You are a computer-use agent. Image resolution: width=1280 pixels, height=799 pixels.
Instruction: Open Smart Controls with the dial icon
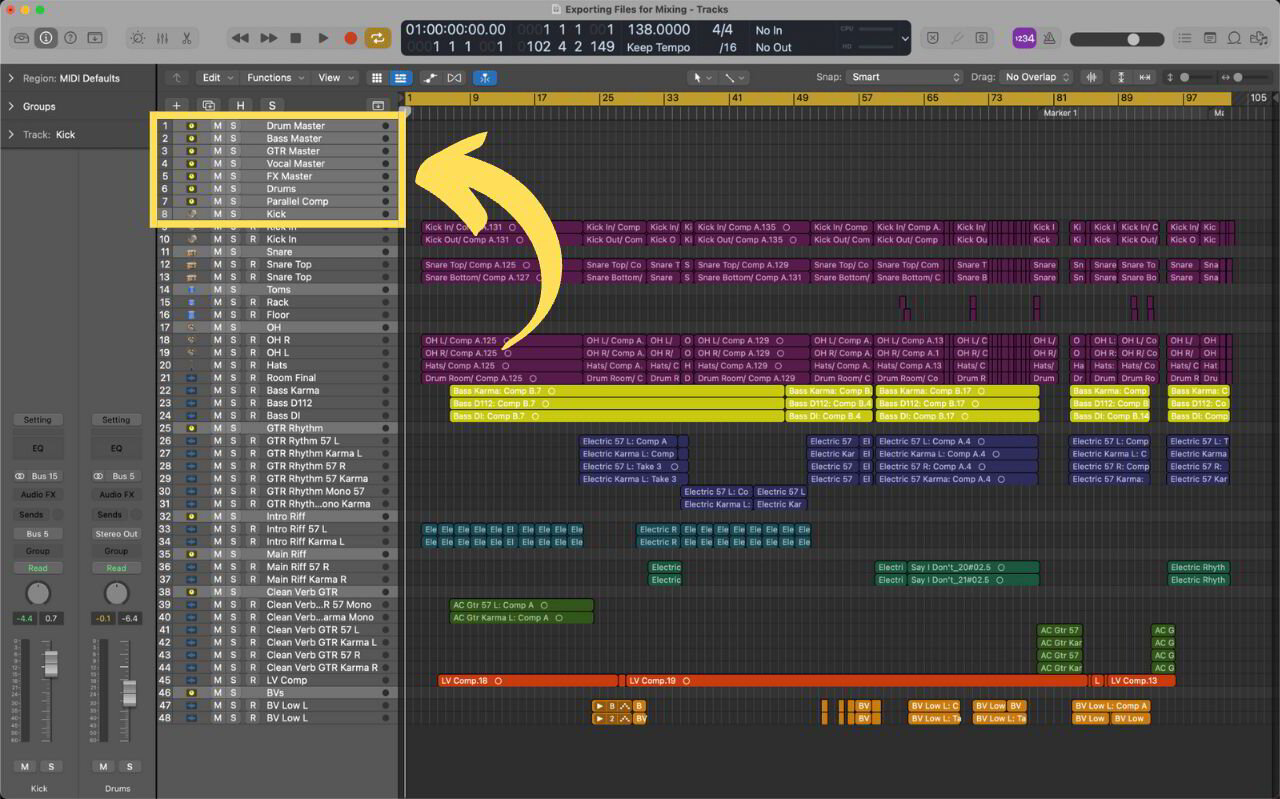pyautogui.click(x=137, y=37)
